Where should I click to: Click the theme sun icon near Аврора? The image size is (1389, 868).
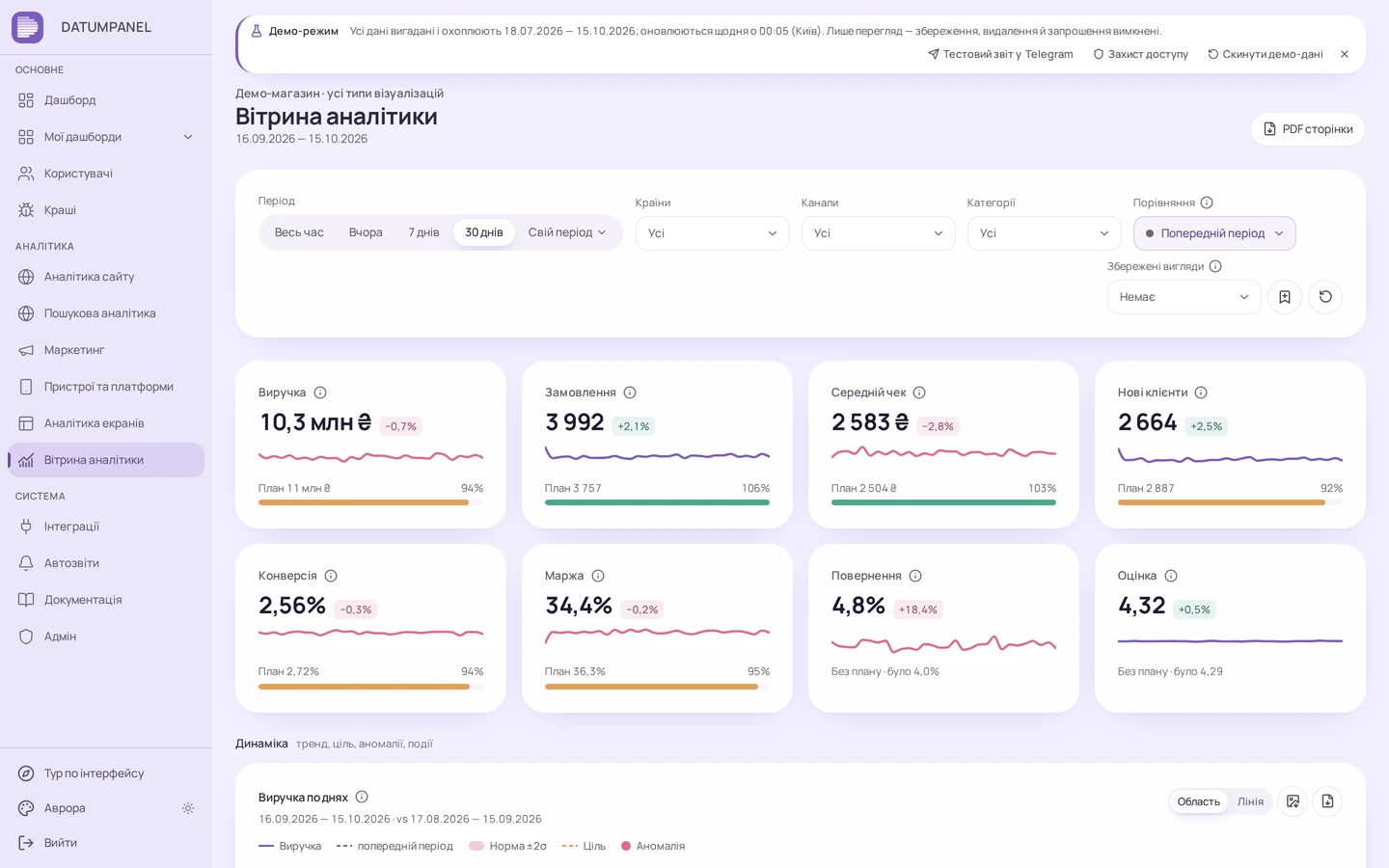pos(188,808)
